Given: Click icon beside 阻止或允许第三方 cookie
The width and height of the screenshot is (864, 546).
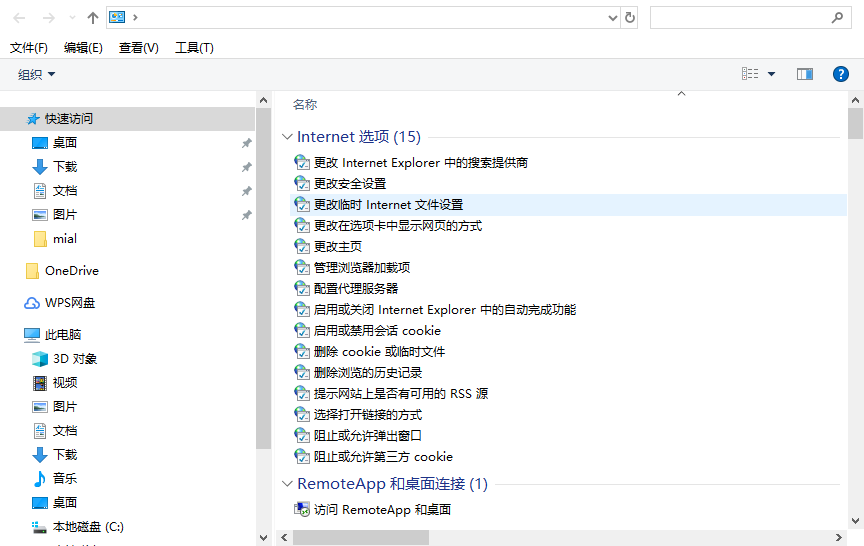Looking at the screenshot, I should click(x=302, y=456).
